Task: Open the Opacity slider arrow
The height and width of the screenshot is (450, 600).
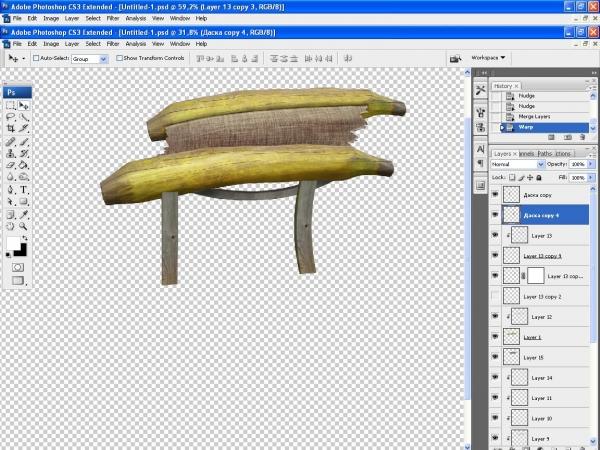Action: 591,164
